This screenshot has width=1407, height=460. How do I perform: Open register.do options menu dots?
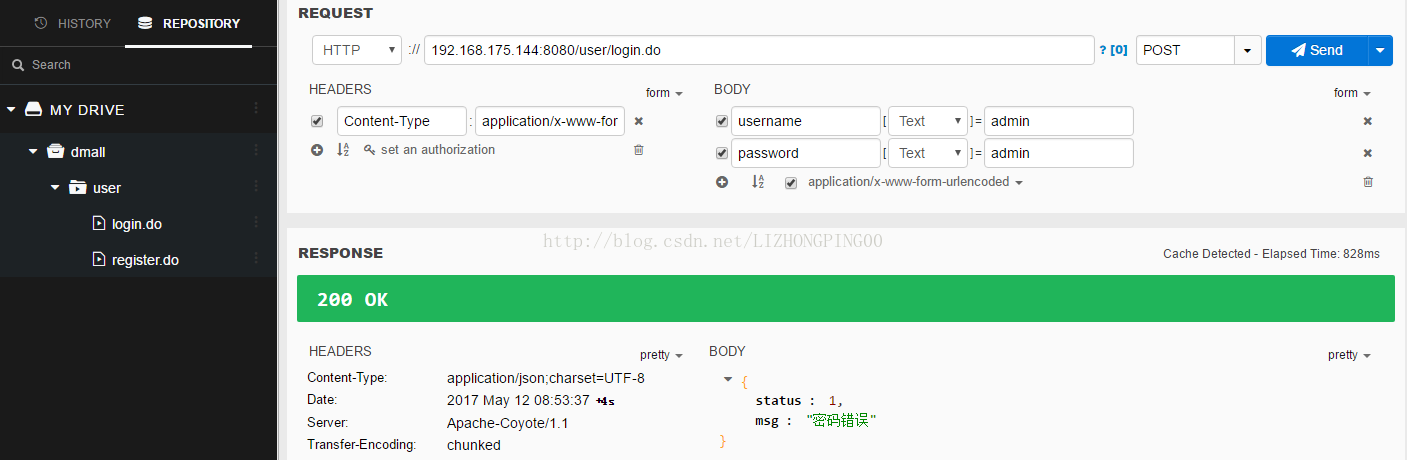(256, 259)
